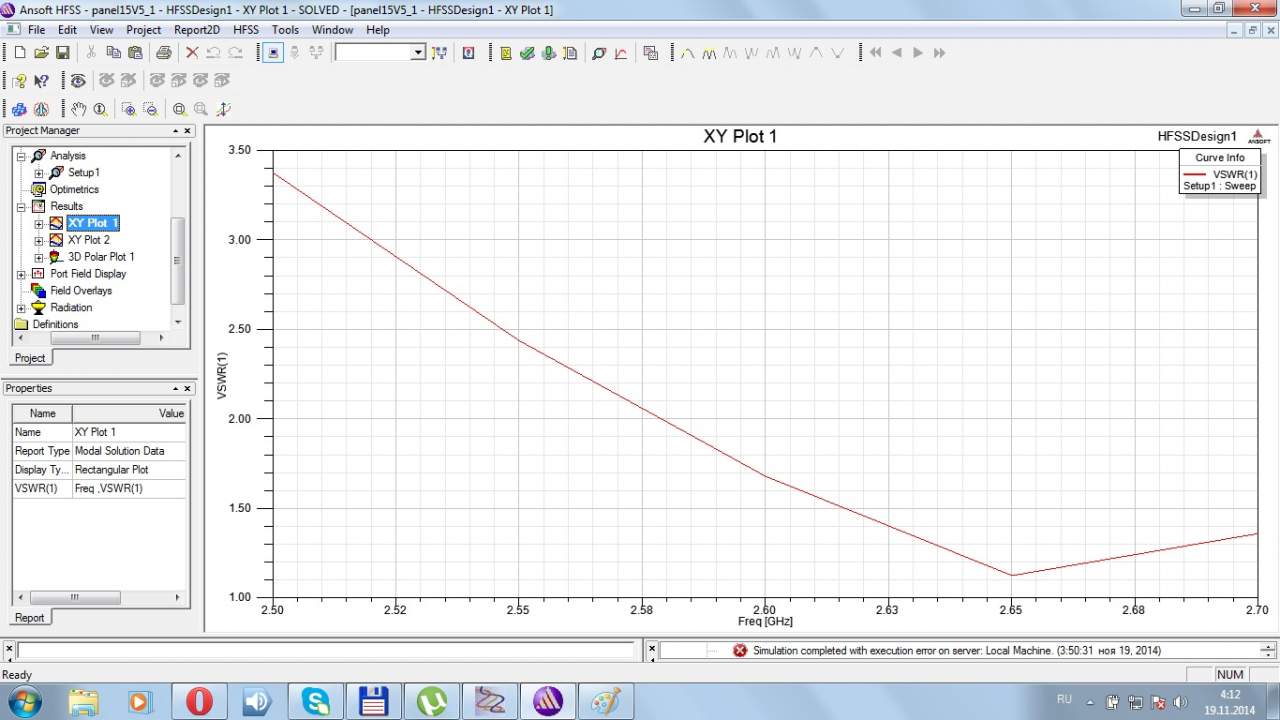Click the rewind double-arrow playback icon
This screenshot has width=1280, height=720.
tap(875, 52)
